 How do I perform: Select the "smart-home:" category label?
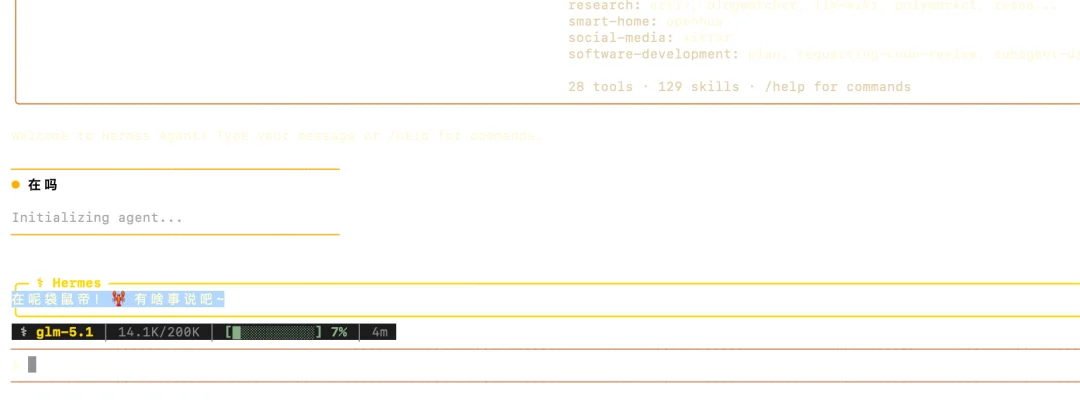(612, 21)
